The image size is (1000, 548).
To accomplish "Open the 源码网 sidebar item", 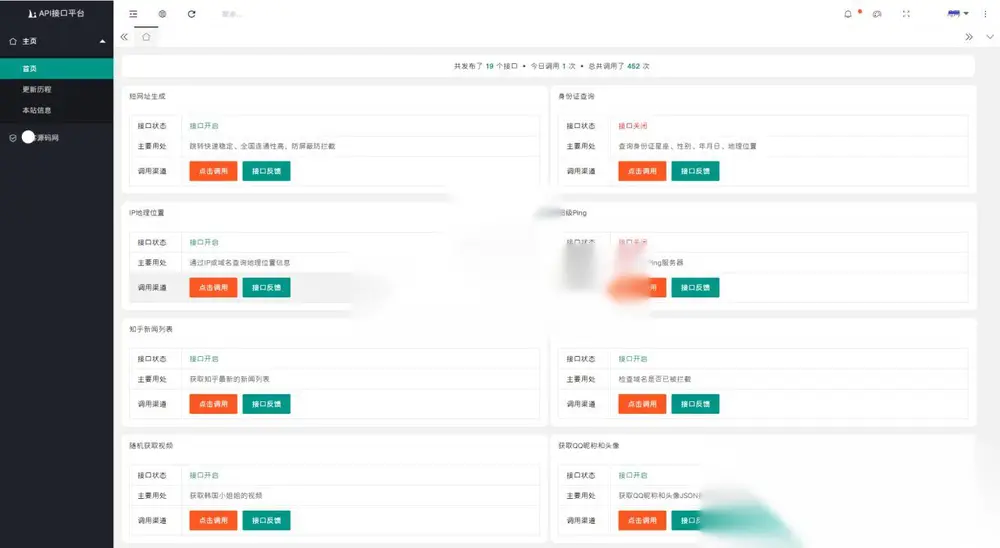I will pyautogui.click(x=57, y=137).
